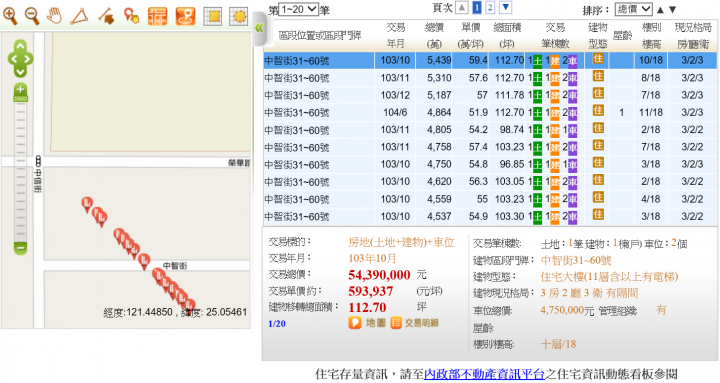720x383 pixels.
Task: Click 住 residential icon in 4,537 row
Action: tap(598, 214)
